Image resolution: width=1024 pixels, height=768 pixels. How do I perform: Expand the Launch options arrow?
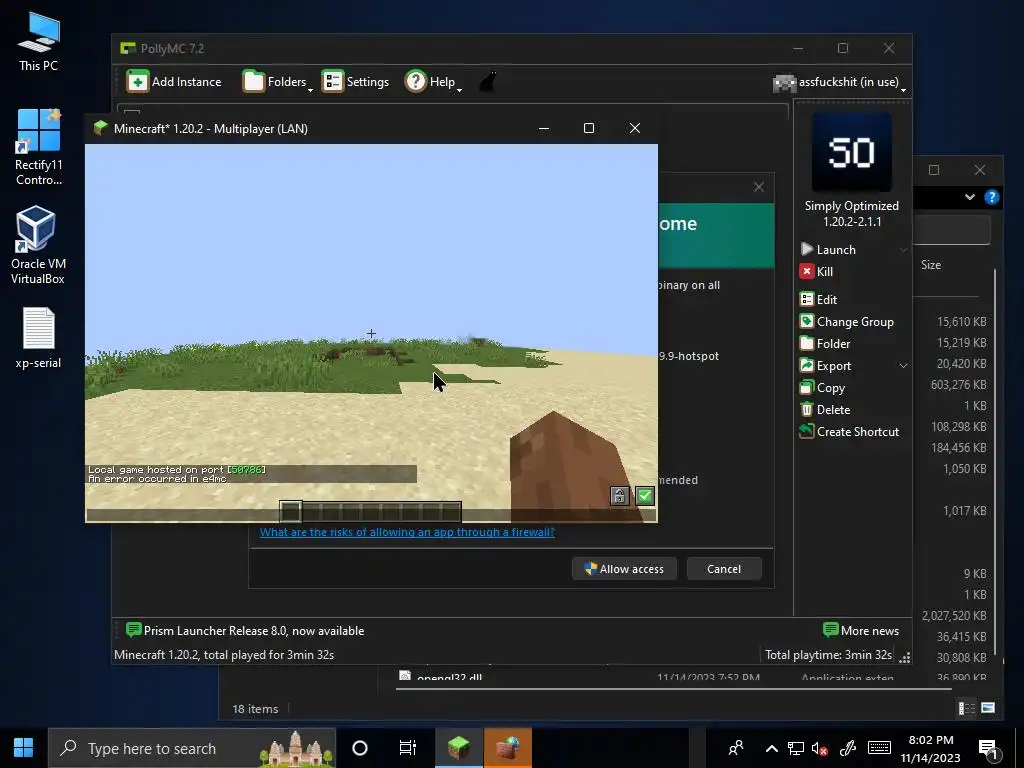(903, 249)
